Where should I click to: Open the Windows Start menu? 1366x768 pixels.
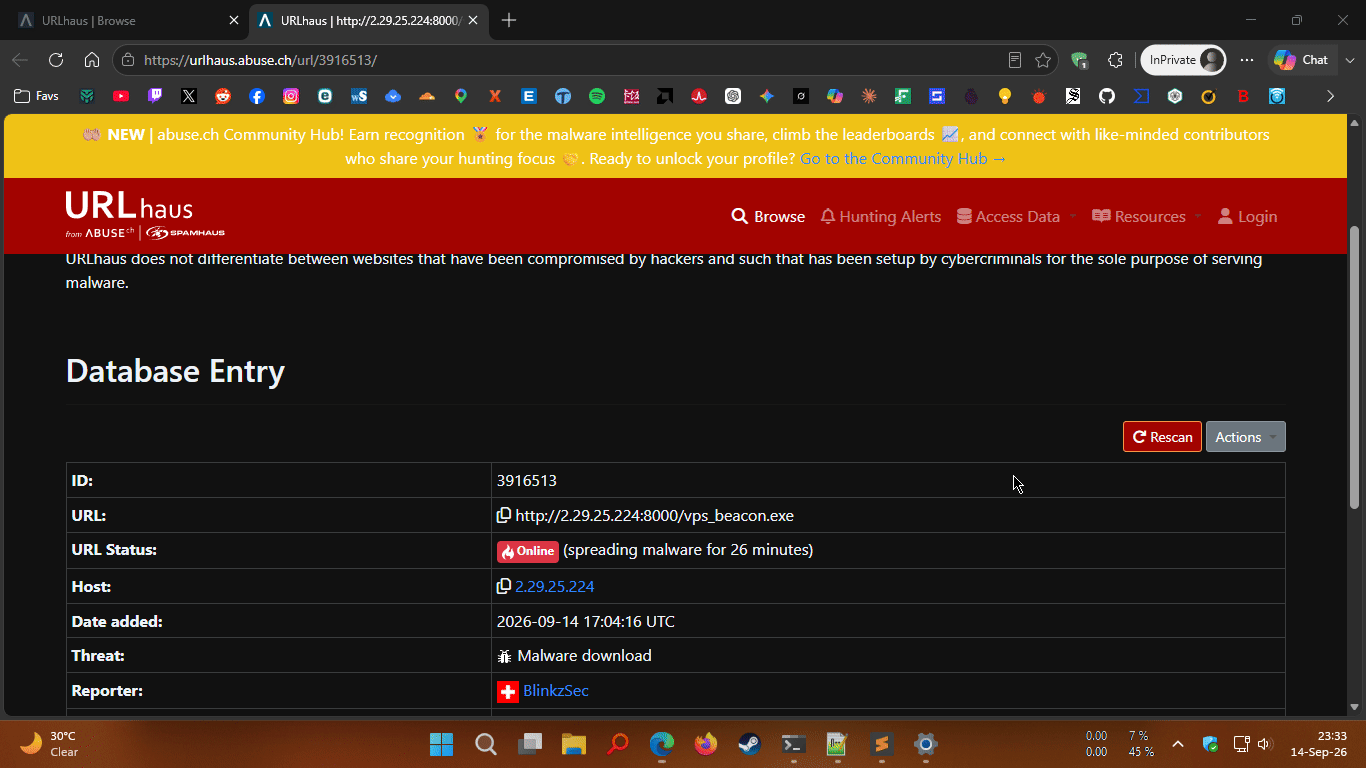(x=441, y=744)
